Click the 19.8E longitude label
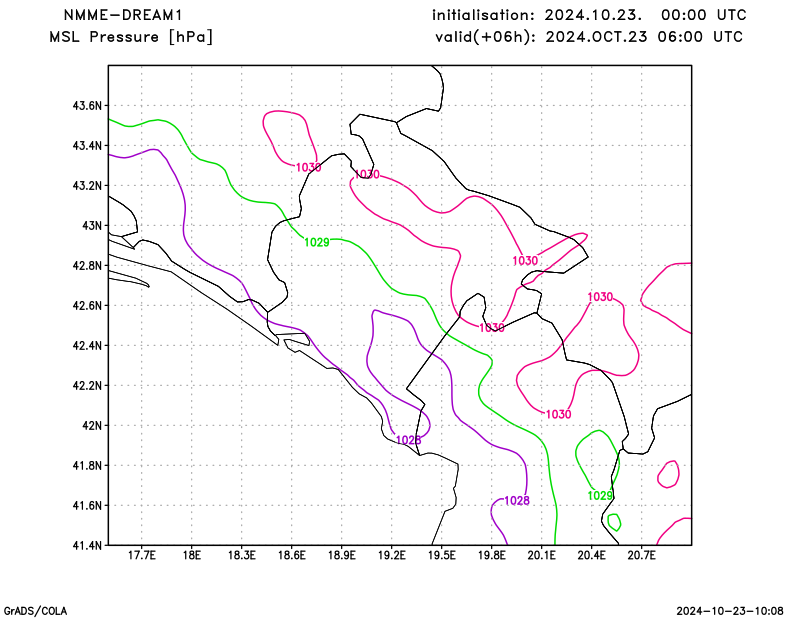Screen dimensions: 800x618 pos(492,555)
